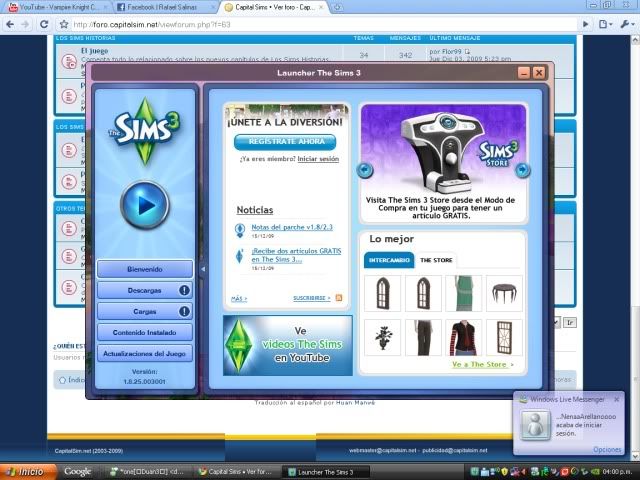Click the El juego forum icon

click(x=69, y=62)
